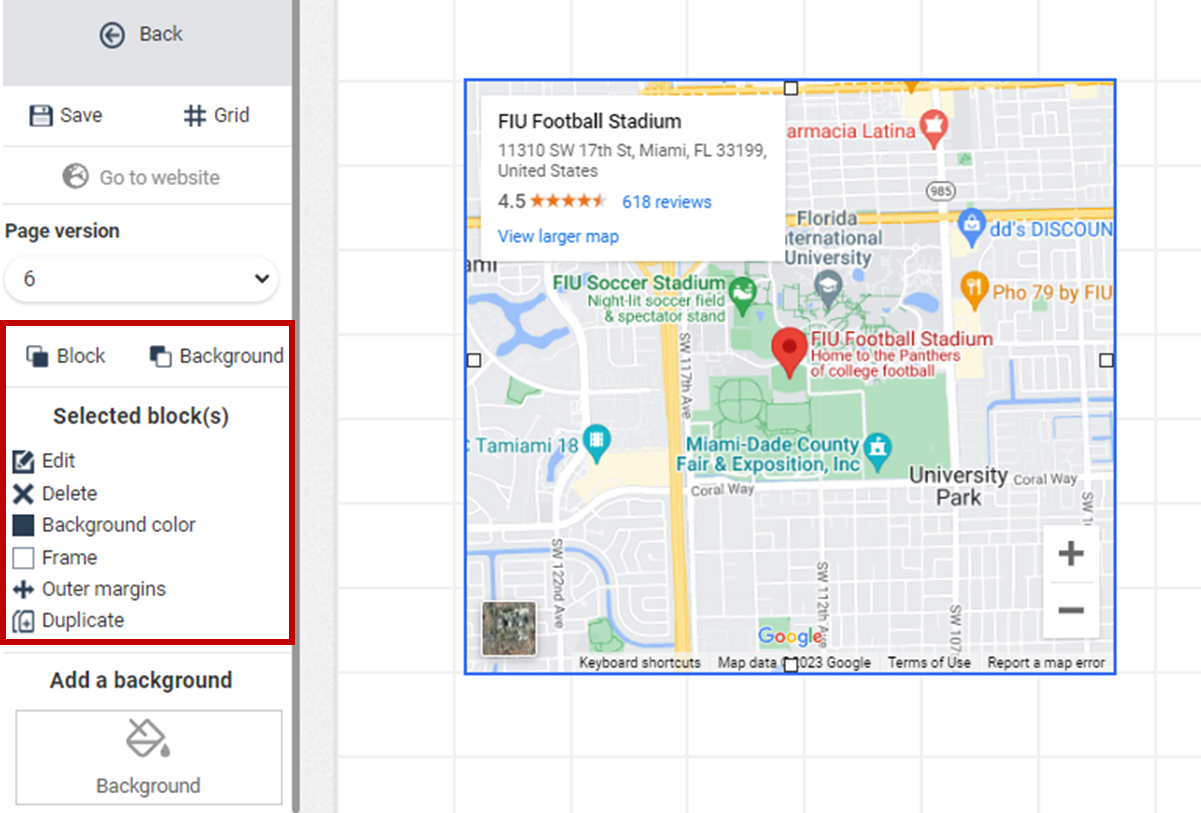Toggle the Grid hash icon
The height and width of the screenshot is (813, 1201).
pos(195,116)
